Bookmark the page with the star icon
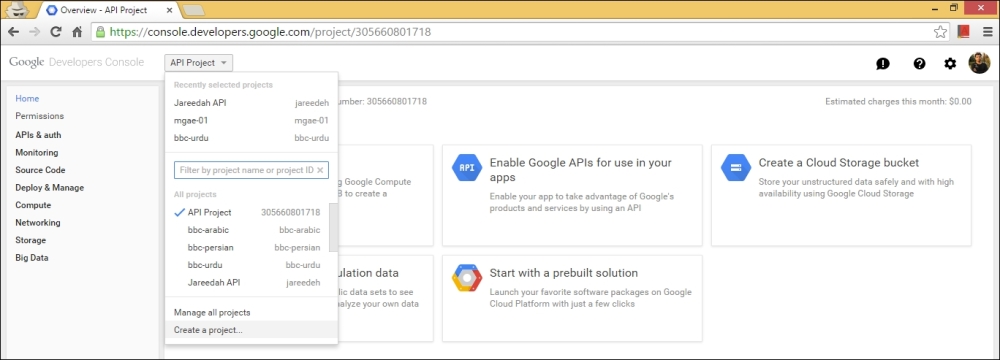This screenshot has height=360, width=1000. [x=939, y=31]
